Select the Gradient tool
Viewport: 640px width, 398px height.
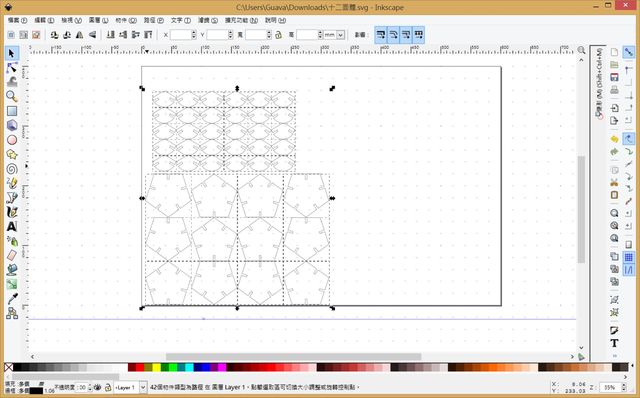tap(12, 284)
